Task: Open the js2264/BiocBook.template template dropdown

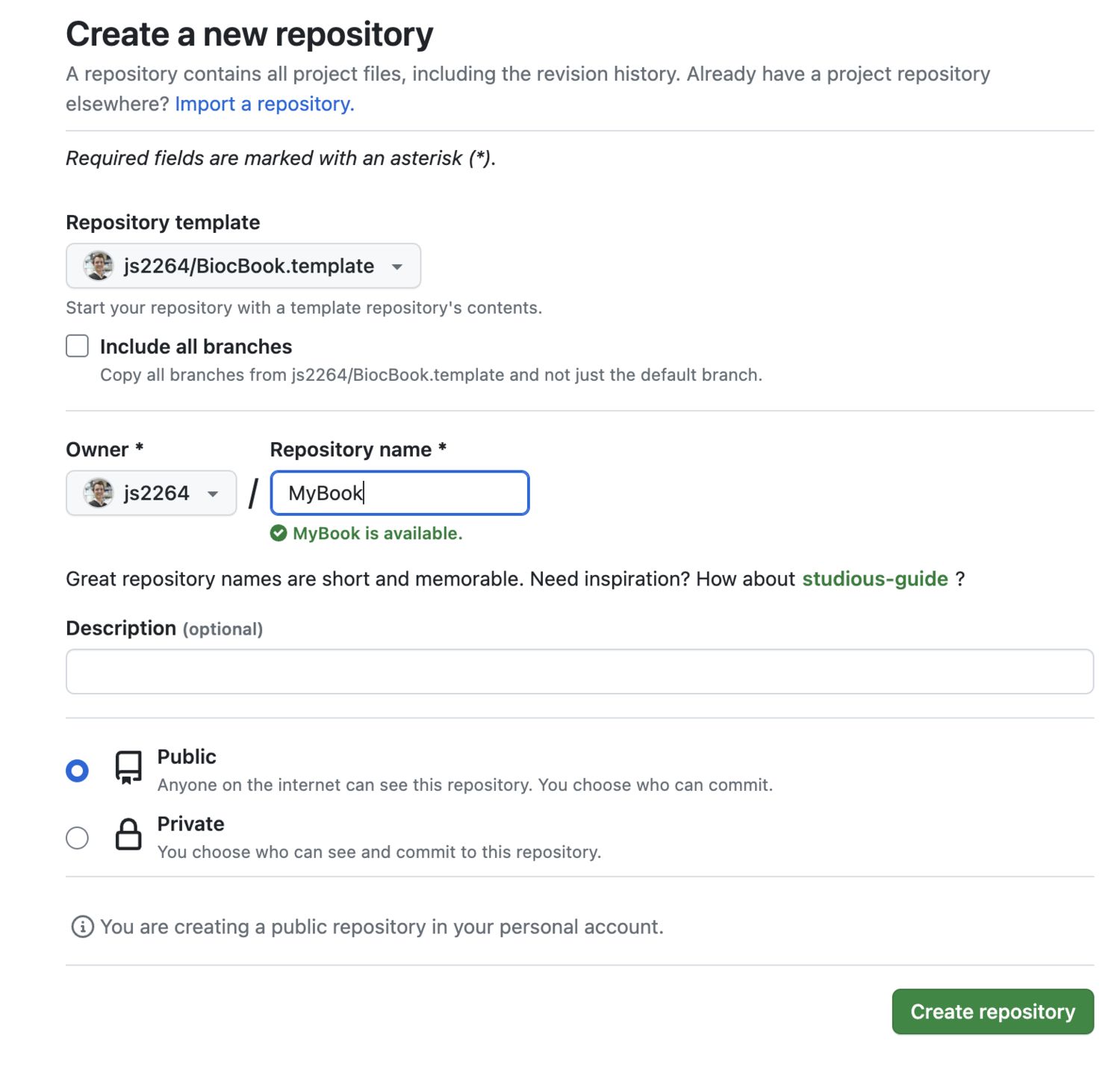Action: pos(243,266)
